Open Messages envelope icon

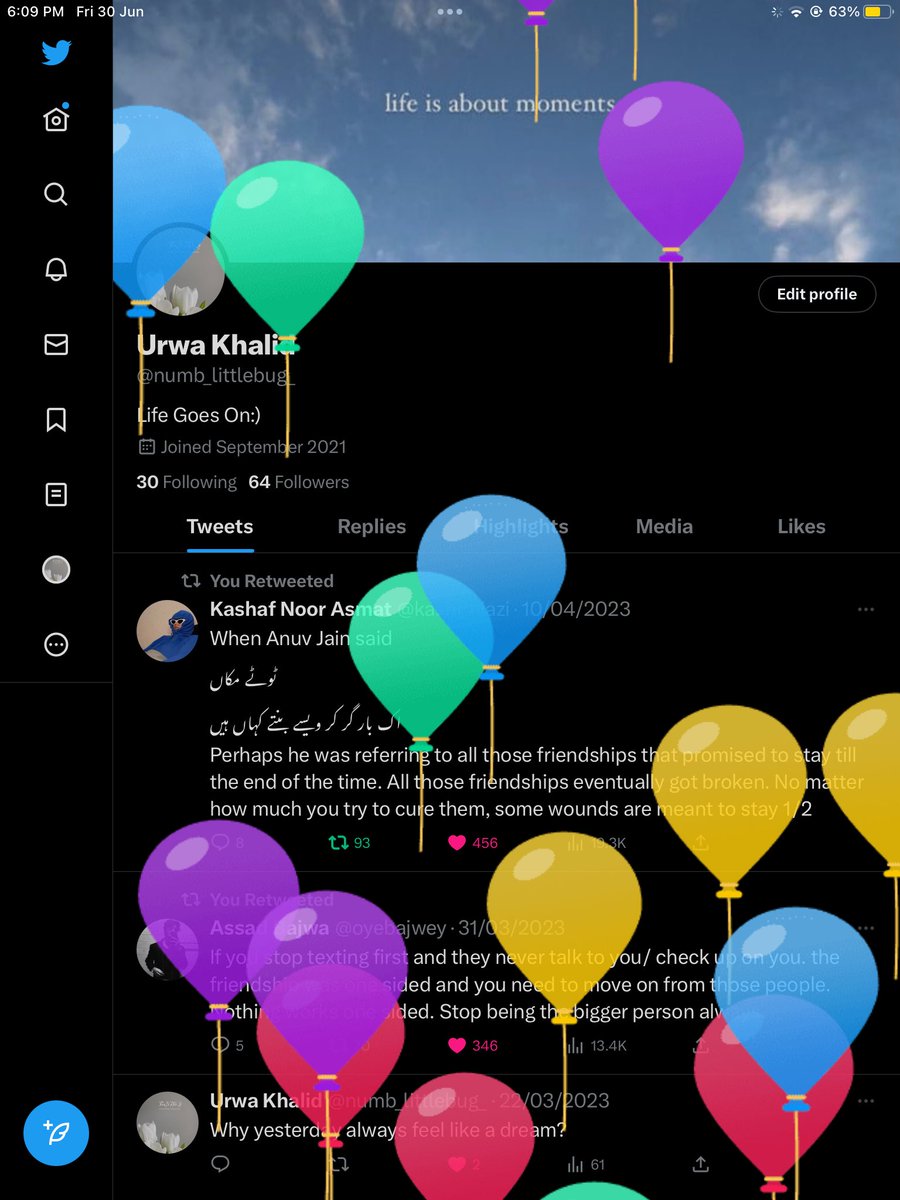(x=56, y=344)
